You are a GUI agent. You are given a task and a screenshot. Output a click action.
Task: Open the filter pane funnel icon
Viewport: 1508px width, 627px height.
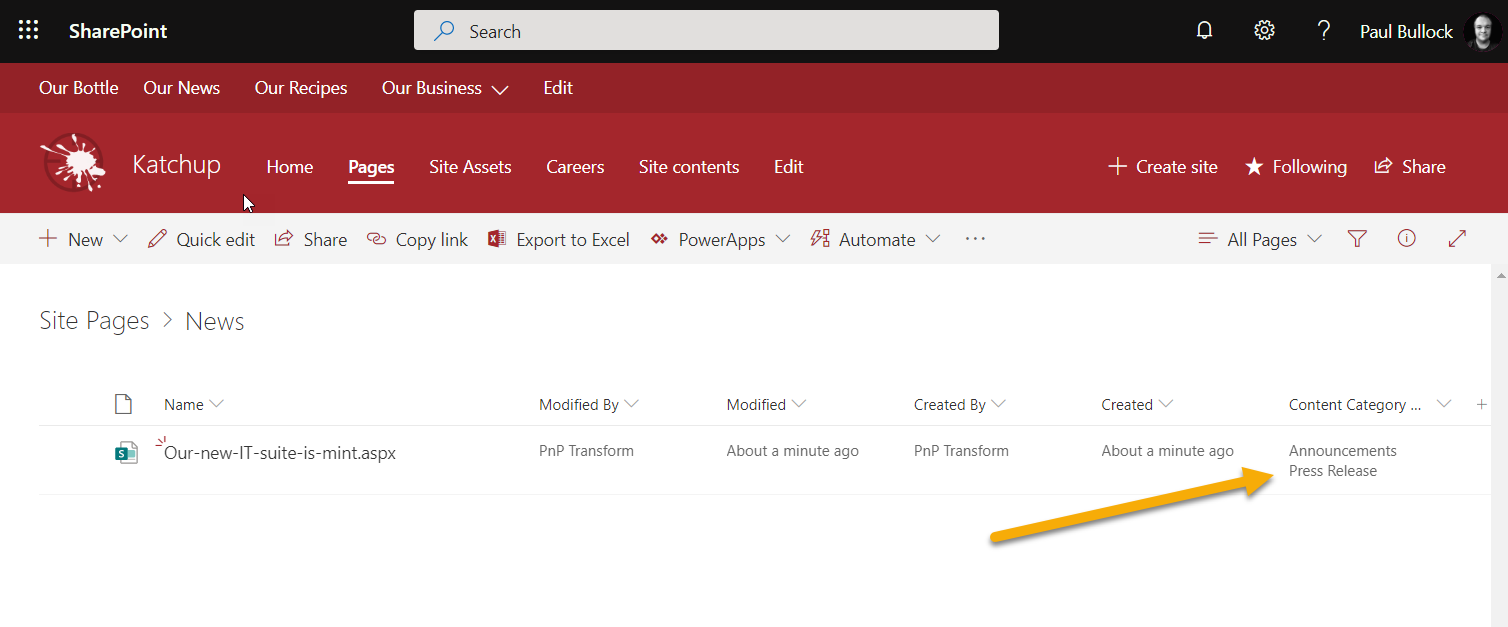pyautogui.click(x=1356, y=239)
